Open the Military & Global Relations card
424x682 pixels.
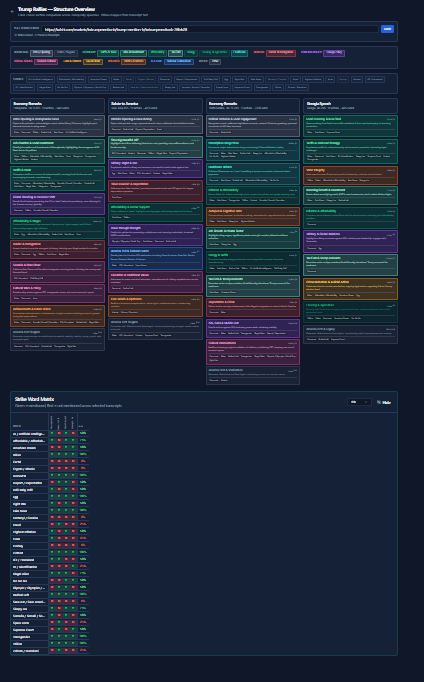(x=350, y=241)
